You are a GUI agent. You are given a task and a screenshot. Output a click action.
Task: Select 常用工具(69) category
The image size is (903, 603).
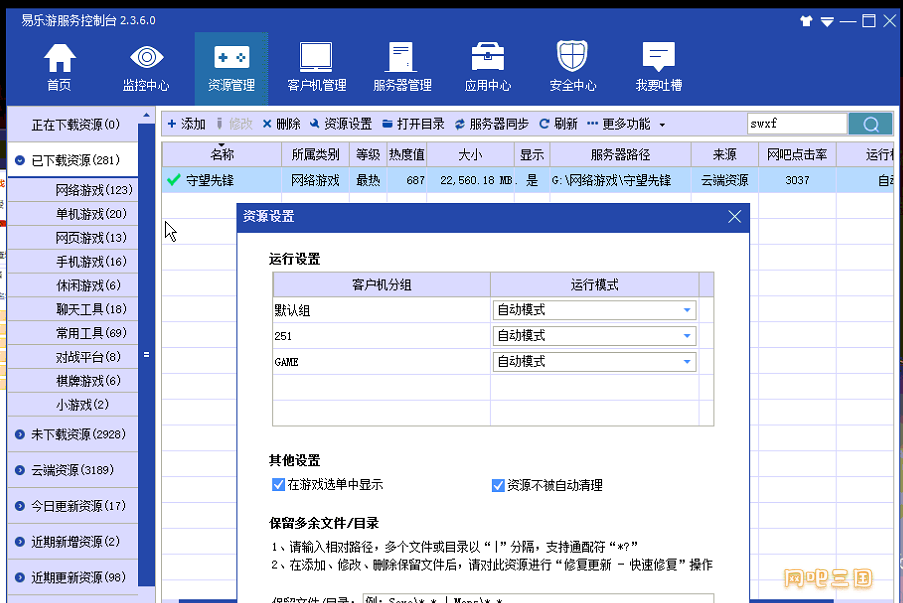click(73, 333)
